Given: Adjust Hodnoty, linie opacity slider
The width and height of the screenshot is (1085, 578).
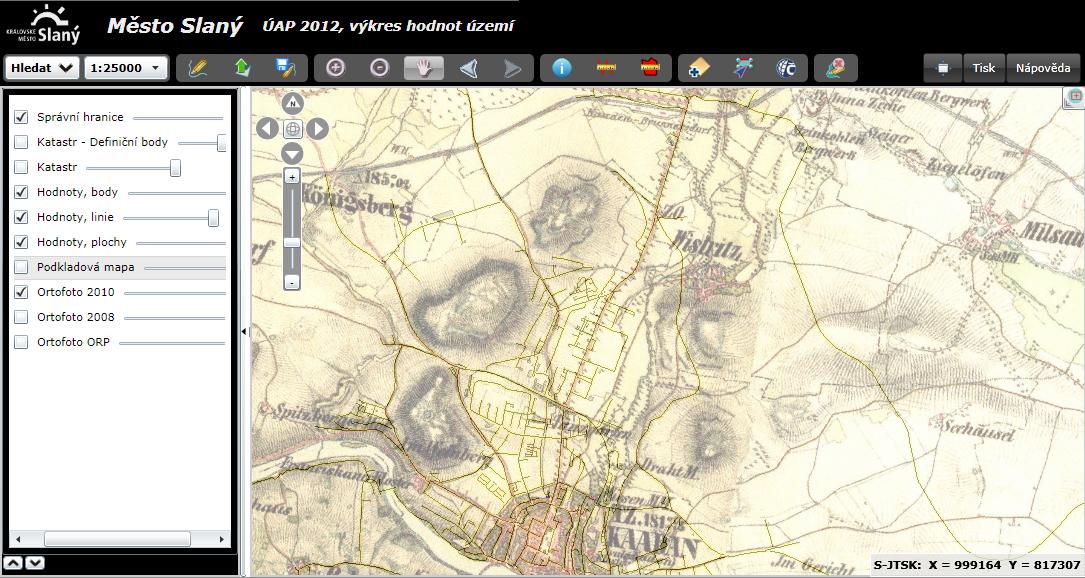Looking at the screenshot, I should 213,217.
